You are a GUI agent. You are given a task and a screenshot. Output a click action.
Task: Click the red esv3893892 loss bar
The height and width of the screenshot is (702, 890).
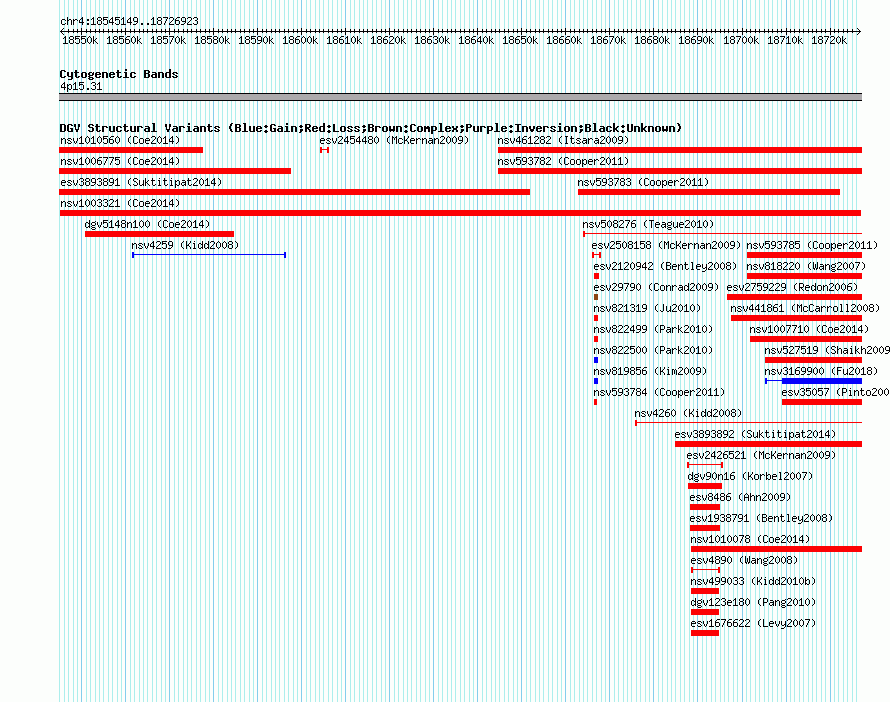(x=769, y=444)
